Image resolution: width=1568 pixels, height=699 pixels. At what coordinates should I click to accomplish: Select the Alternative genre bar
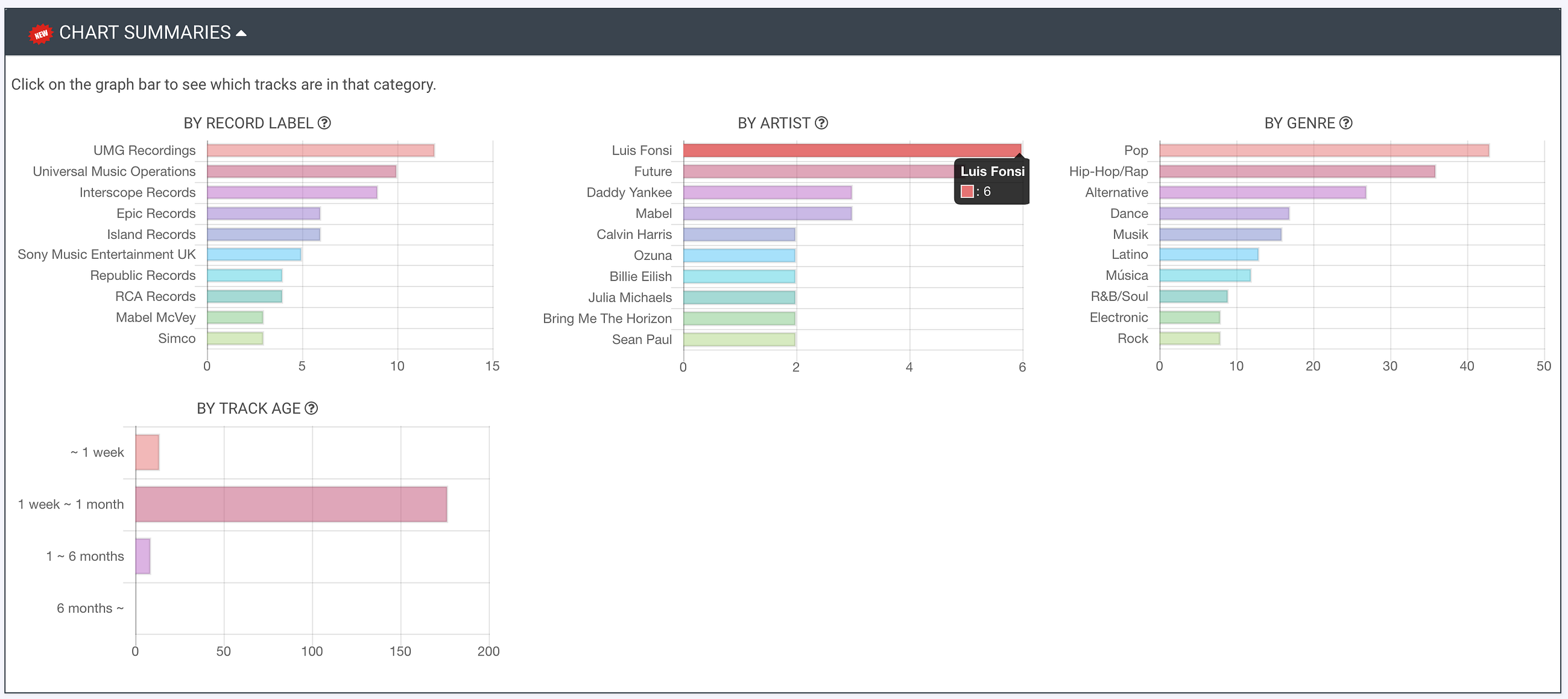tap(1262, 192)
